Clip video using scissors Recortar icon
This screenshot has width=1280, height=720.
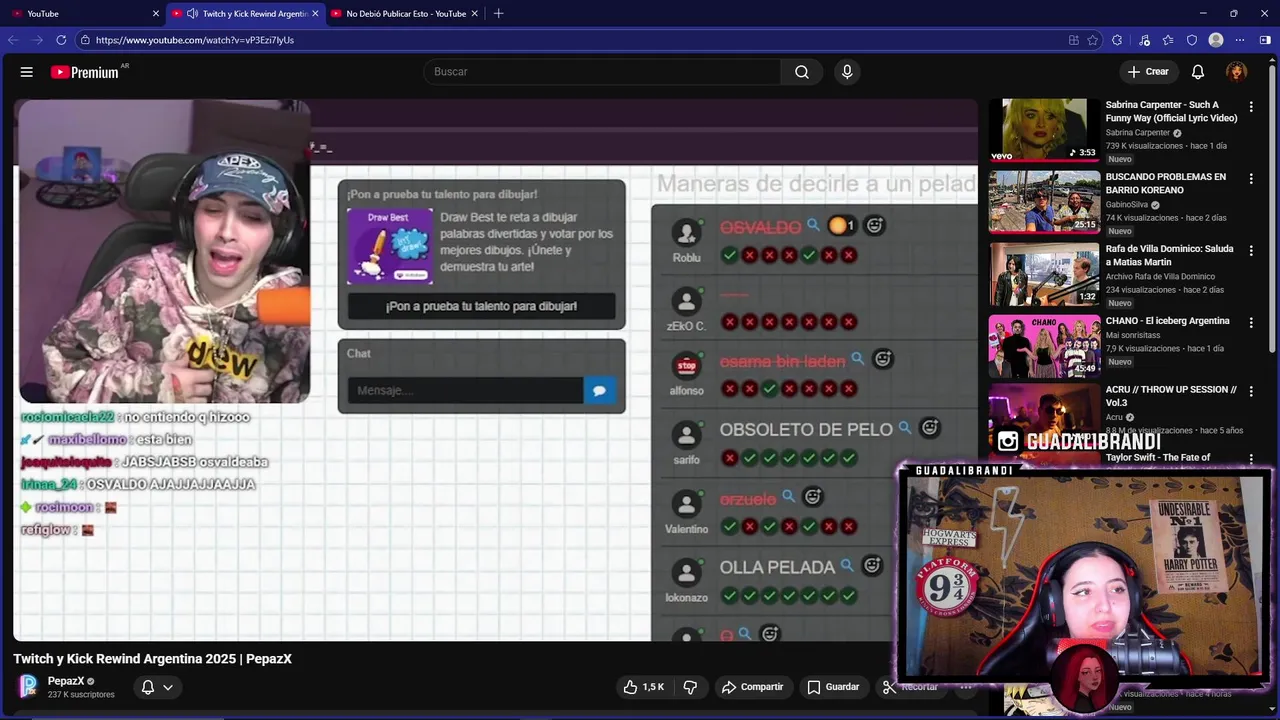tap(888, 687)
